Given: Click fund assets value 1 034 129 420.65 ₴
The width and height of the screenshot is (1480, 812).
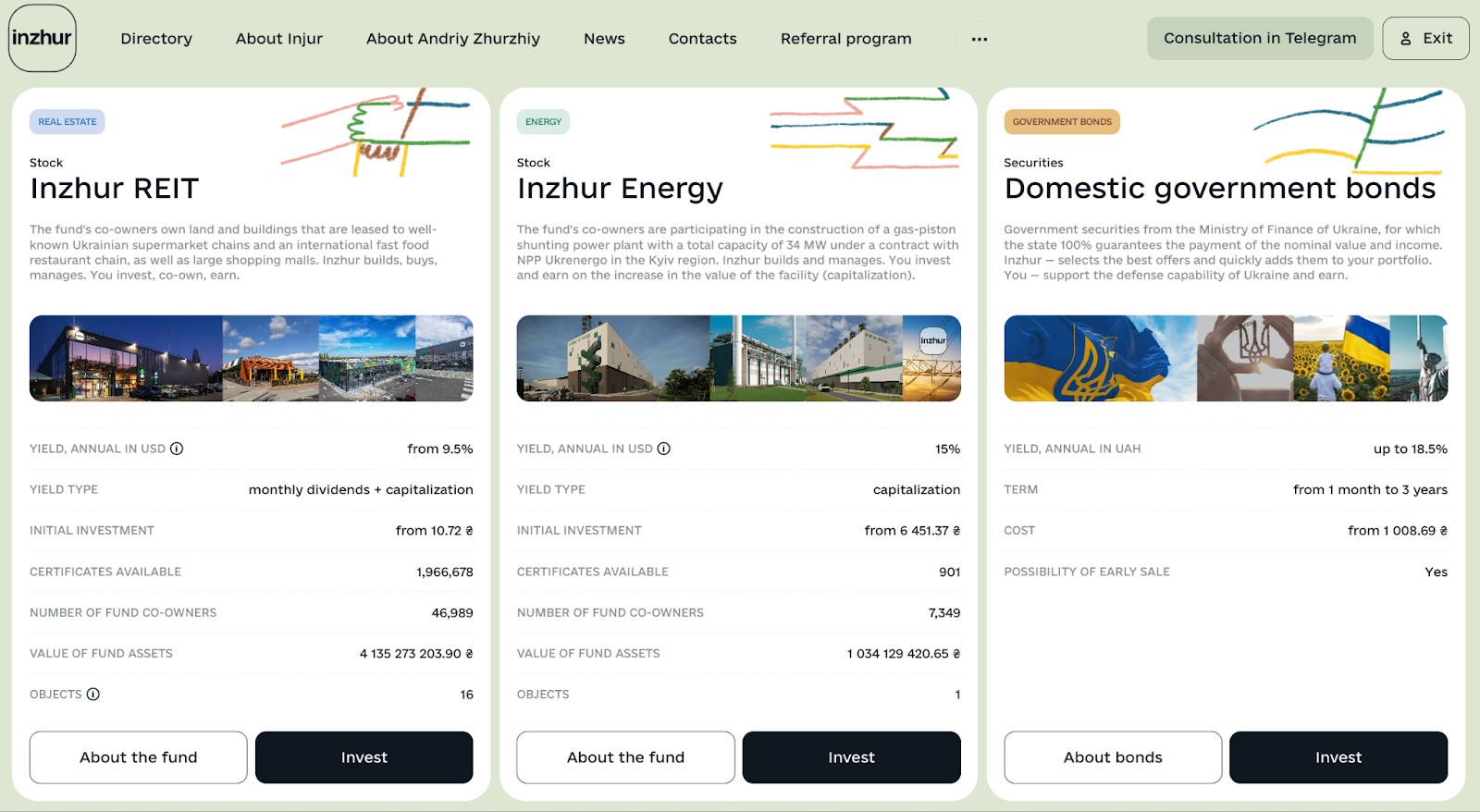Looking at the screenshot, I should [904, 654].
